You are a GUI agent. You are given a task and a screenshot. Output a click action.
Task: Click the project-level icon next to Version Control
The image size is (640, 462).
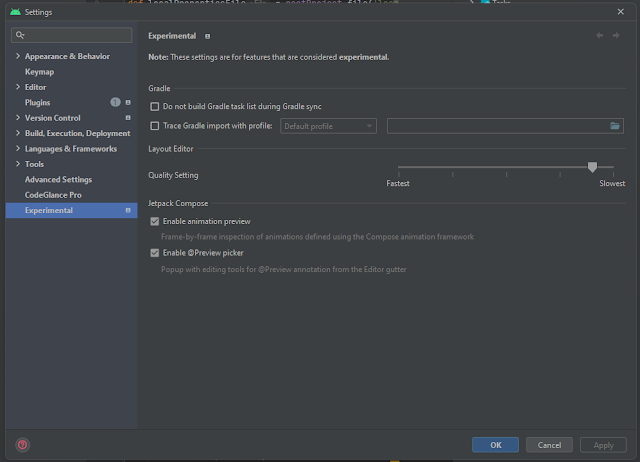(x=128, y=118)
